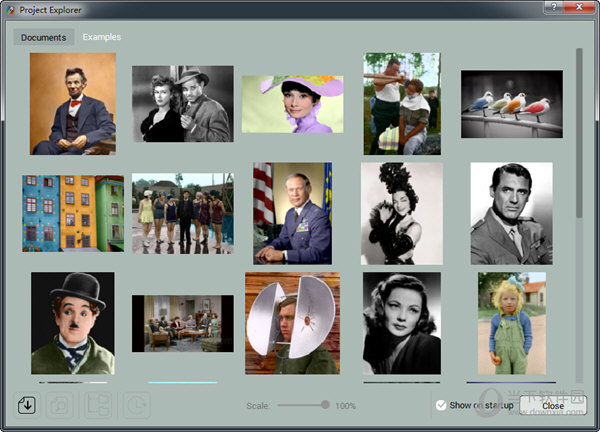
Task: Click the import document icon with down arrow
Action: click(x=27, y=405)
